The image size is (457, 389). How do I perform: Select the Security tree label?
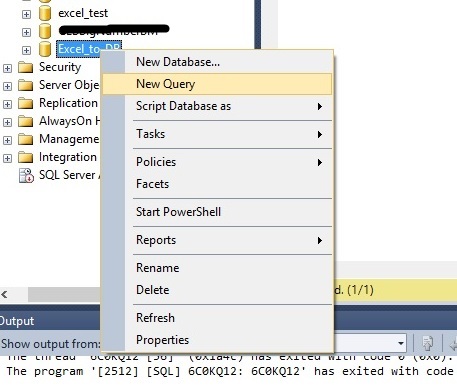(x=60, y=67)
